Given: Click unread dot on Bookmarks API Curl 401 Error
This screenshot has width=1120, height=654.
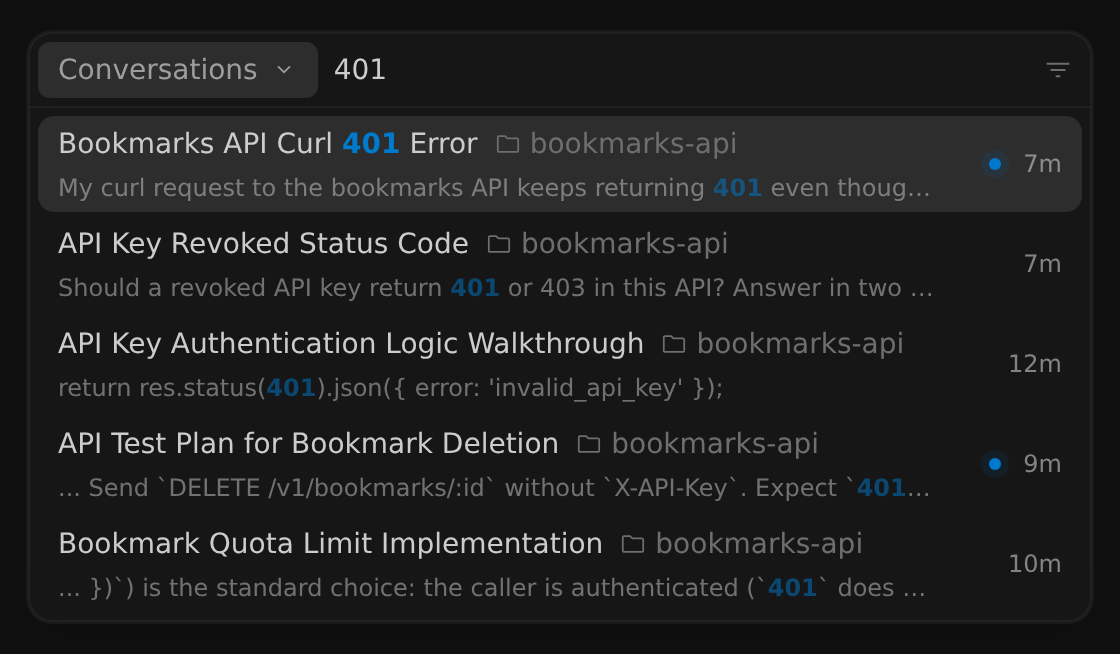Looking at the screenshot, I should coord(994,164).
